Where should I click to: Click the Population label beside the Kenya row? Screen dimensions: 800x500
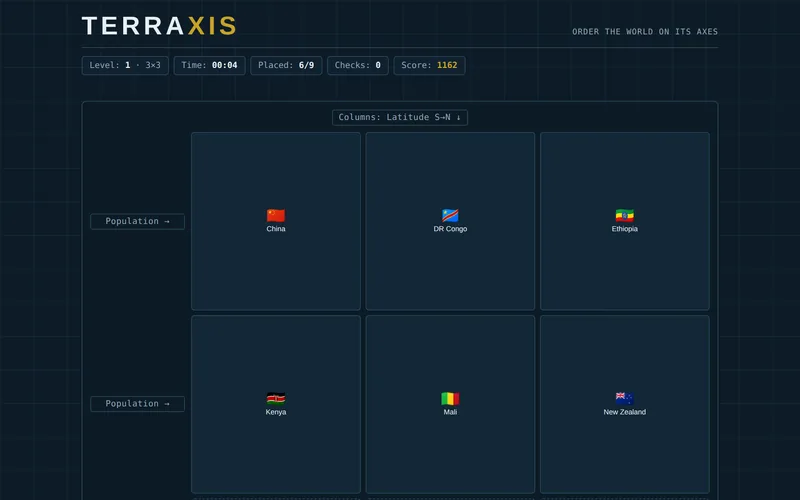pos(137,404)
